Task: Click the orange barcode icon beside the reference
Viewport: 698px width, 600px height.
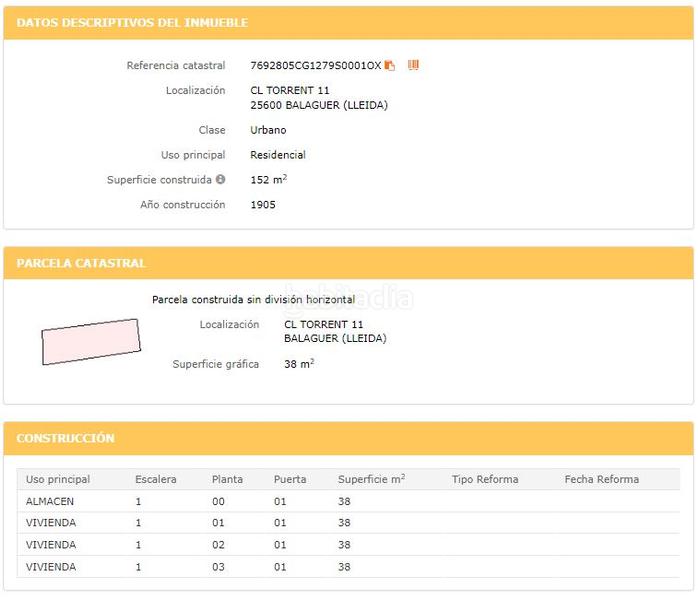Action: coord(413,65)
